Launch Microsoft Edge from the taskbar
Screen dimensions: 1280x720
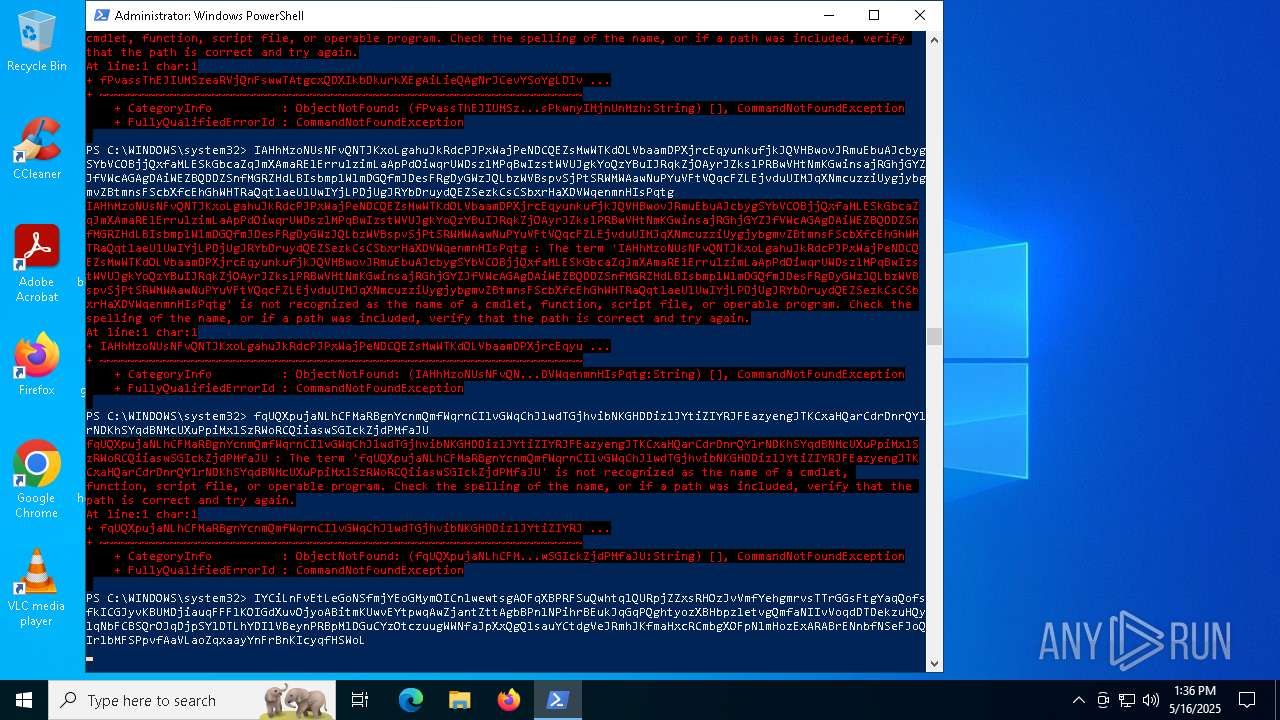[410, 700]
